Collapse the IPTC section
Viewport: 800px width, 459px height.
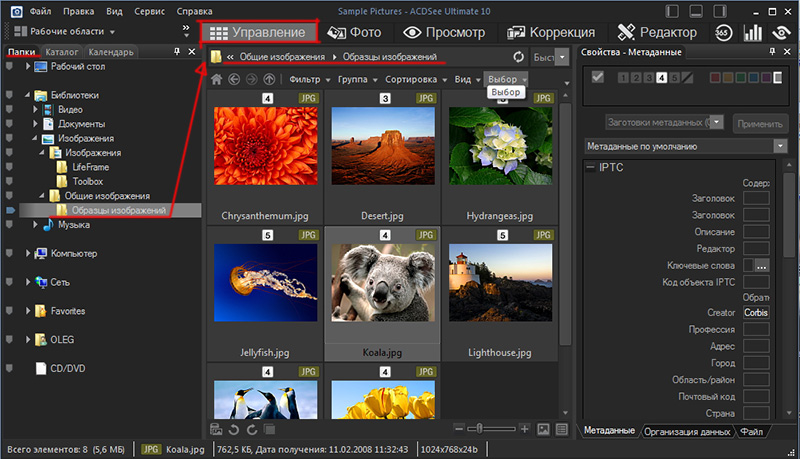click(x=590, y=167)
